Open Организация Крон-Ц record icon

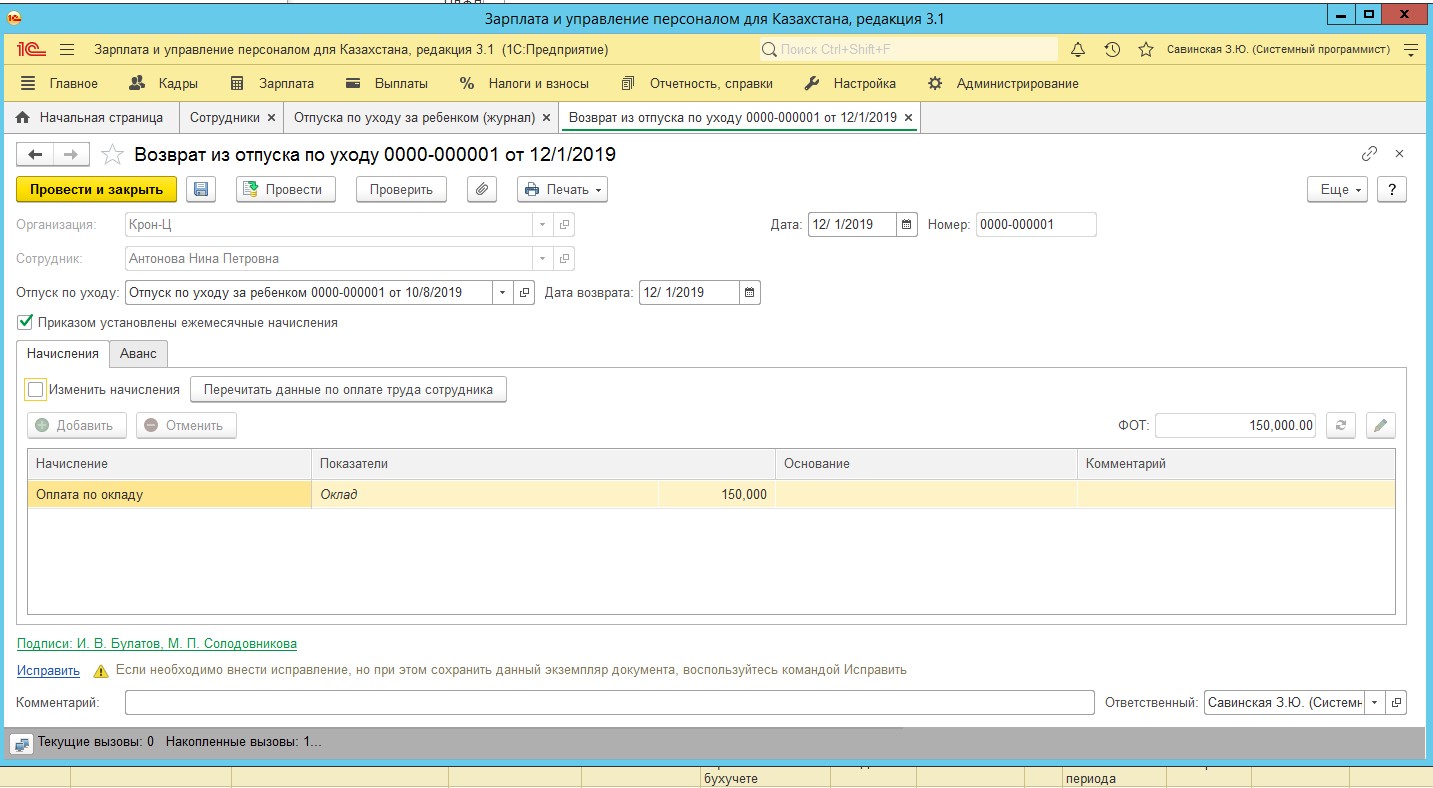click(564, 224)
